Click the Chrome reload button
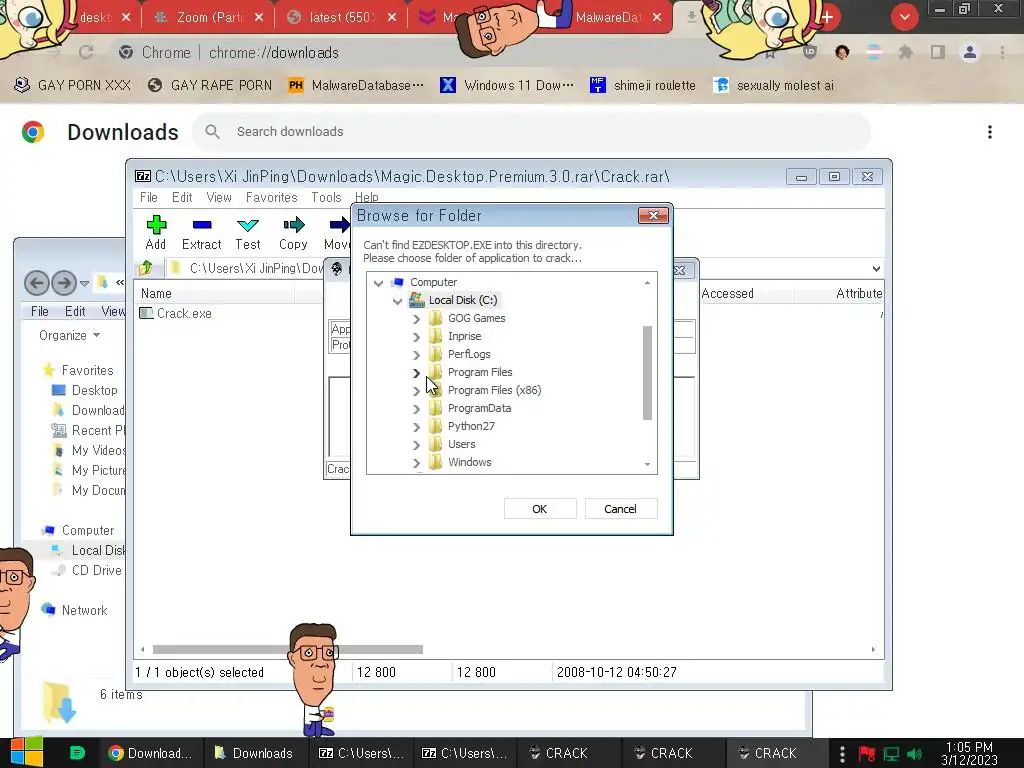Image resolution: width=1024 pixels, height=768 pixels. (86, 52)
